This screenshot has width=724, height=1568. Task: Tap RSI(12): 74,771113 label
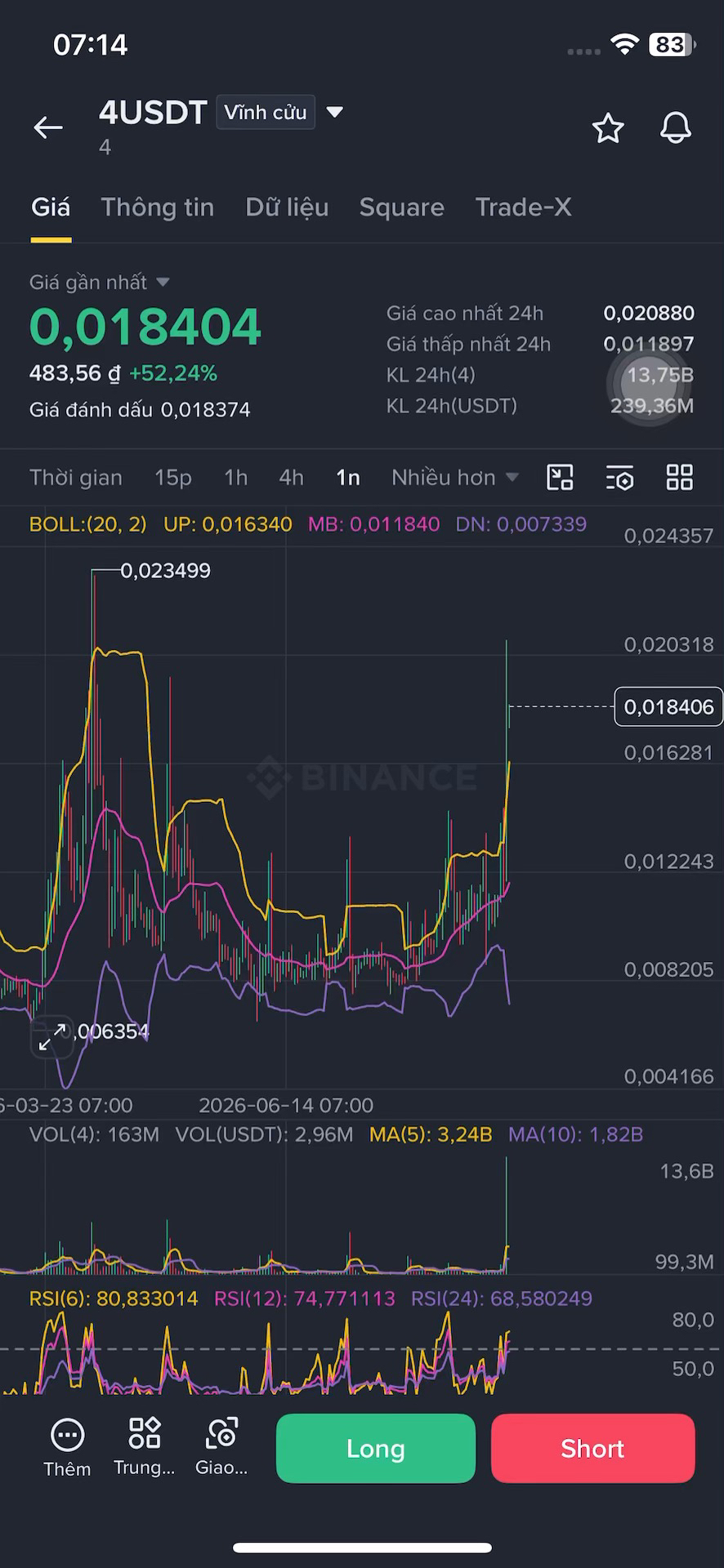coord(305,1298)
